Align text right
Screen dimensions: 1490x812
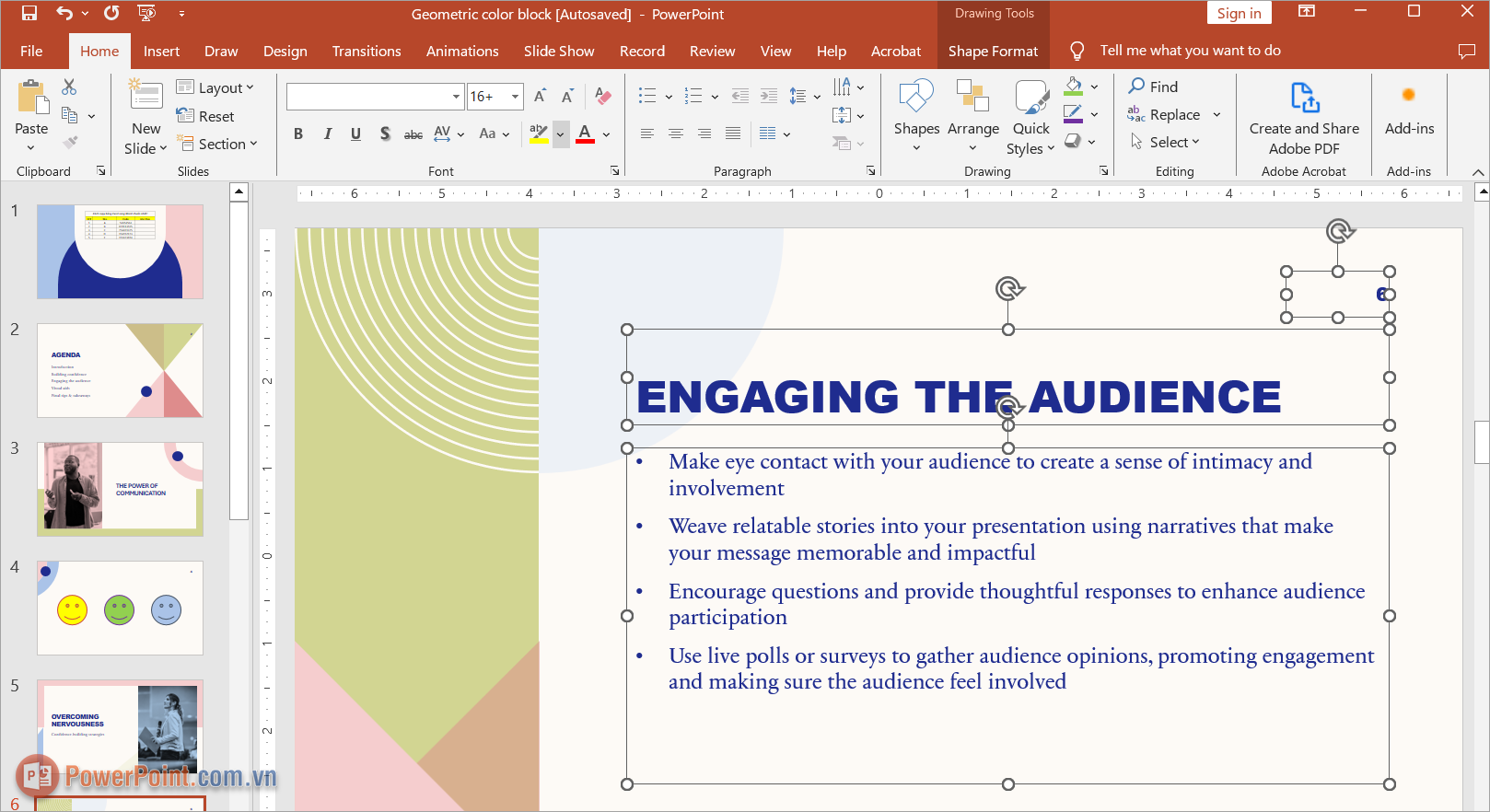(704, 133)
